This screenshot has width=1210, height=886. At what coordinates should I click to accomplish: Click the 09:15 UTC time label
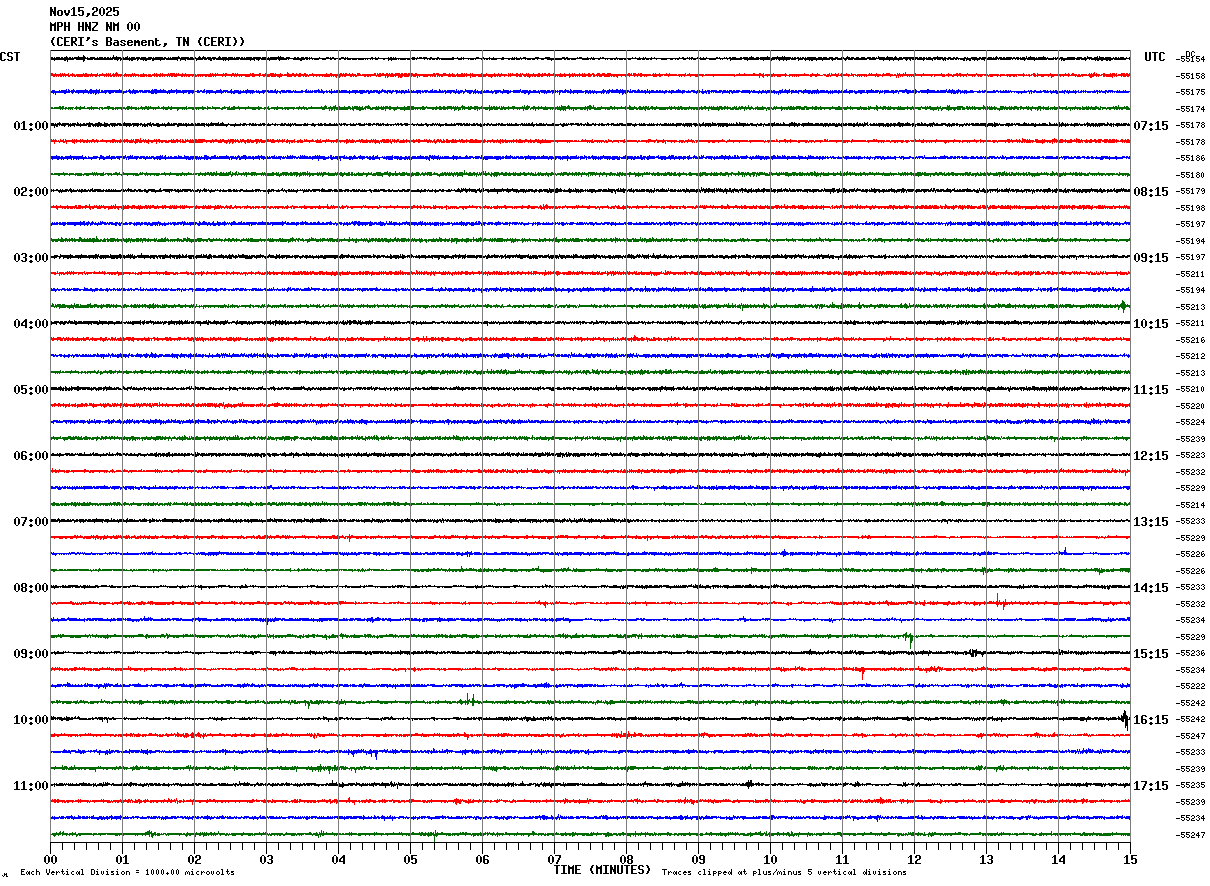pyautogui.click(x=1151, y=258)
